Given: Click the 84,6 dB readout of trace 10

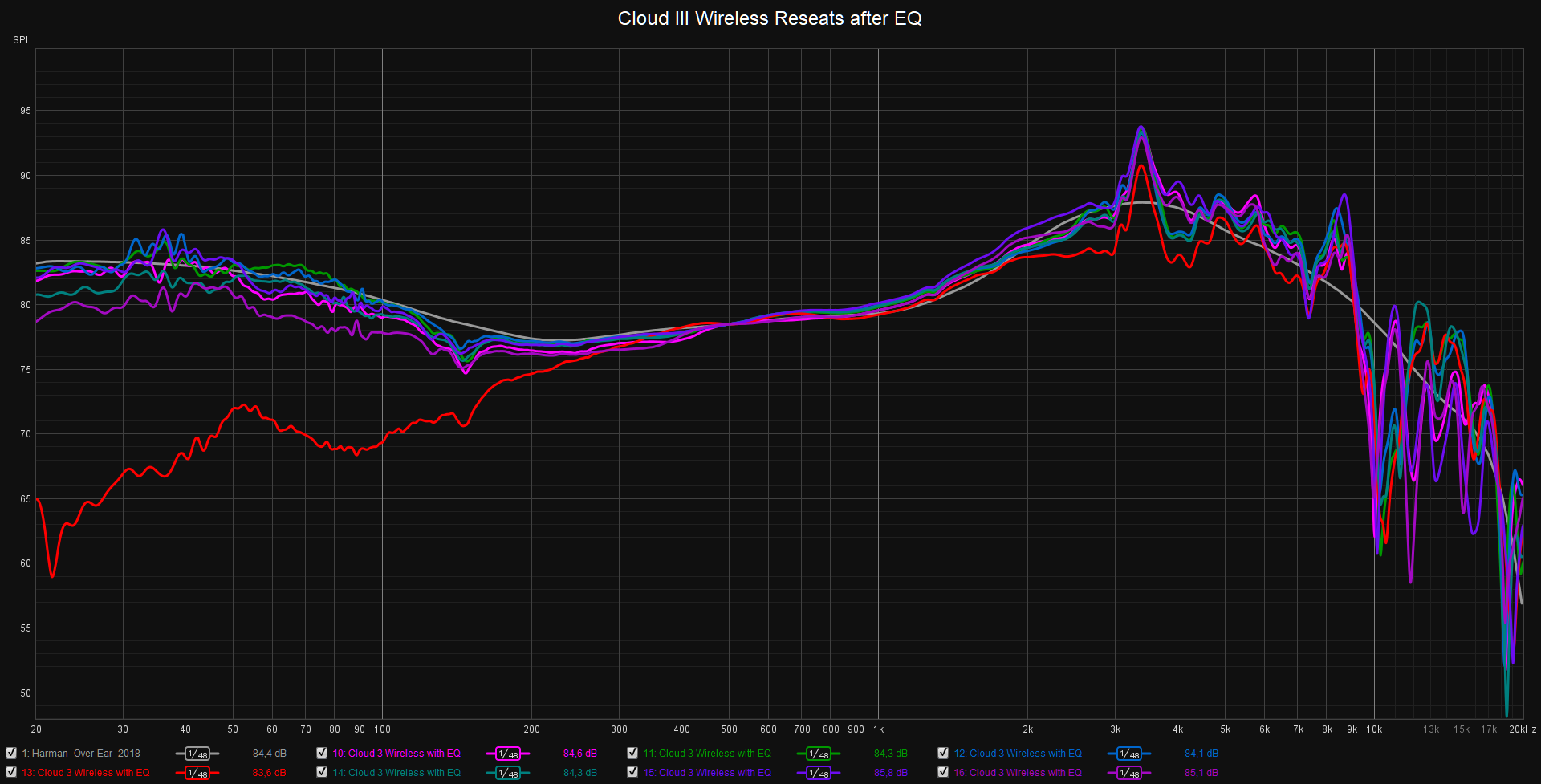Looking at the screenshot, I should point(580,754).
